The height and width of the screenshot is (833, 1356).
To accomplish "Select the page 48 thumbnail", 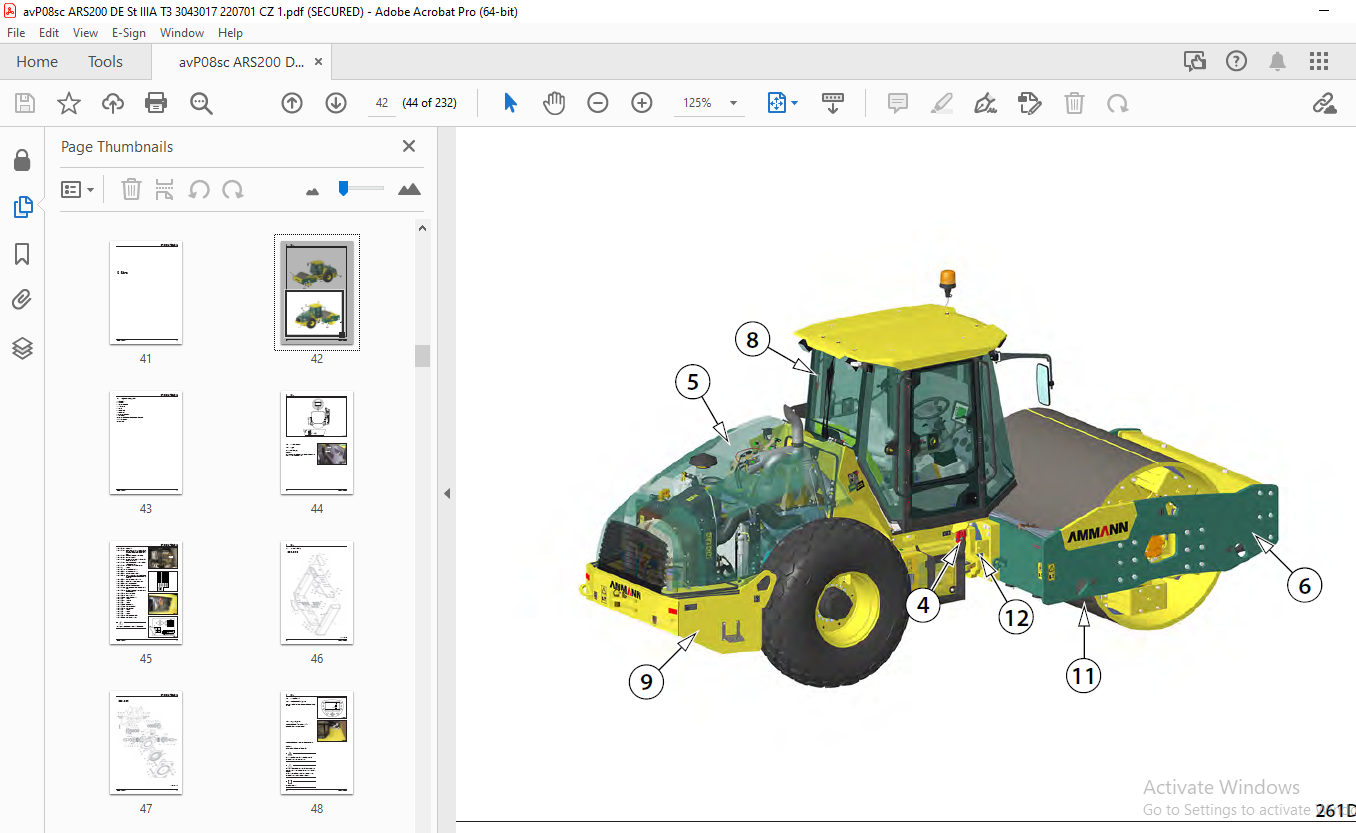I will pos(317,743).
